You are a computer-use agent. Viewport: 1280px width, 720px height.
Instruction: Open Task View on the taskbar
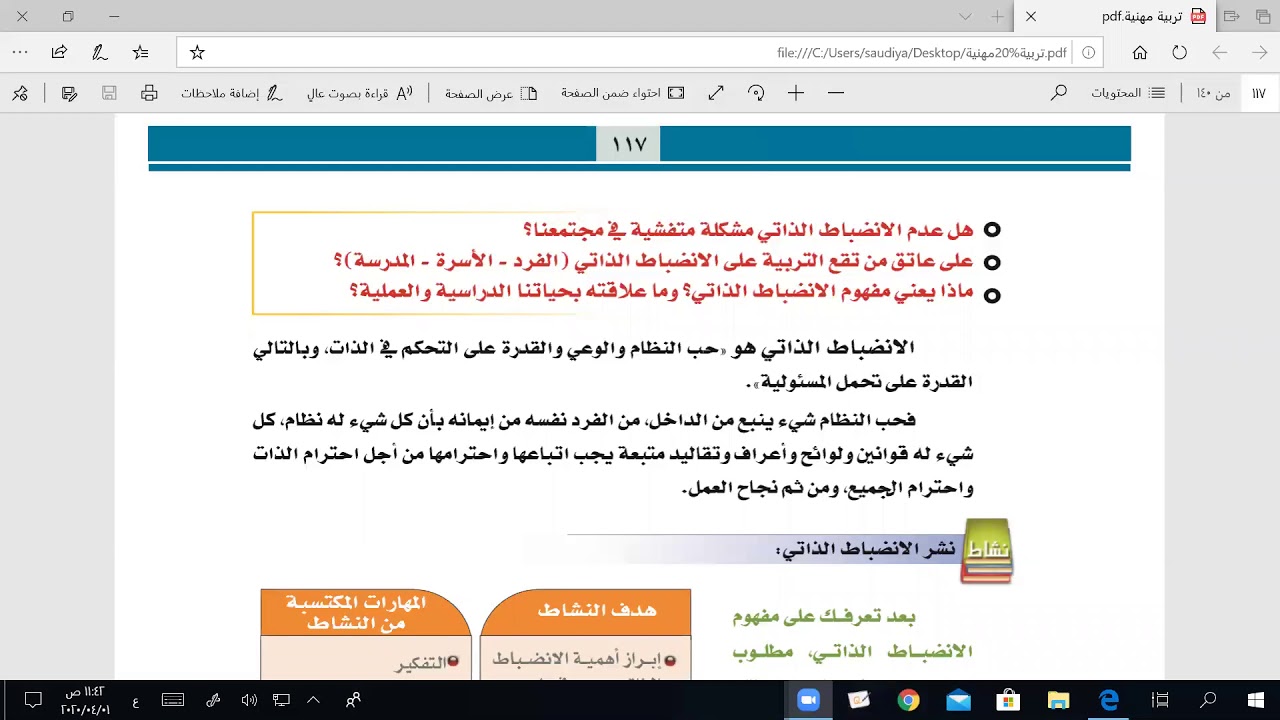coord(1160,700)
